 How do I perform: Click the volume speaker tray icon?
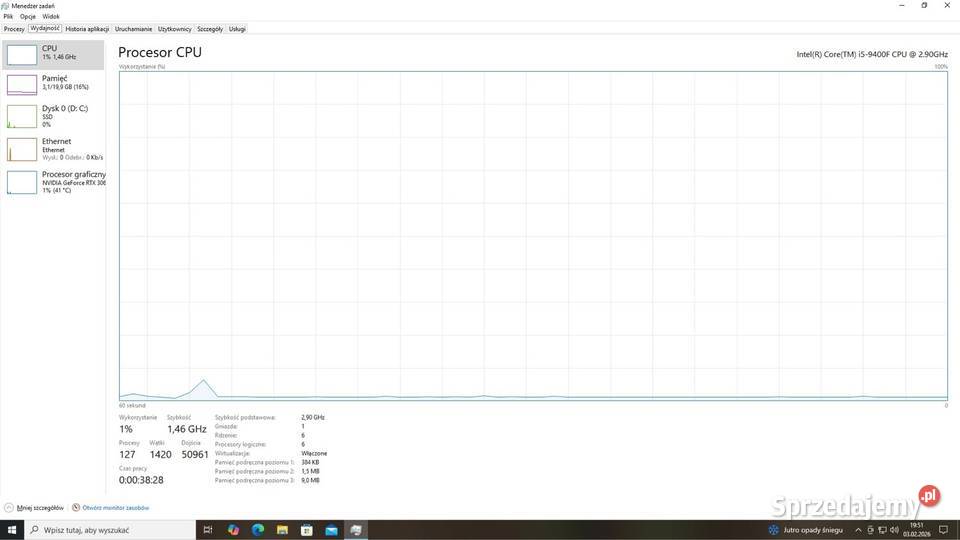894,530
